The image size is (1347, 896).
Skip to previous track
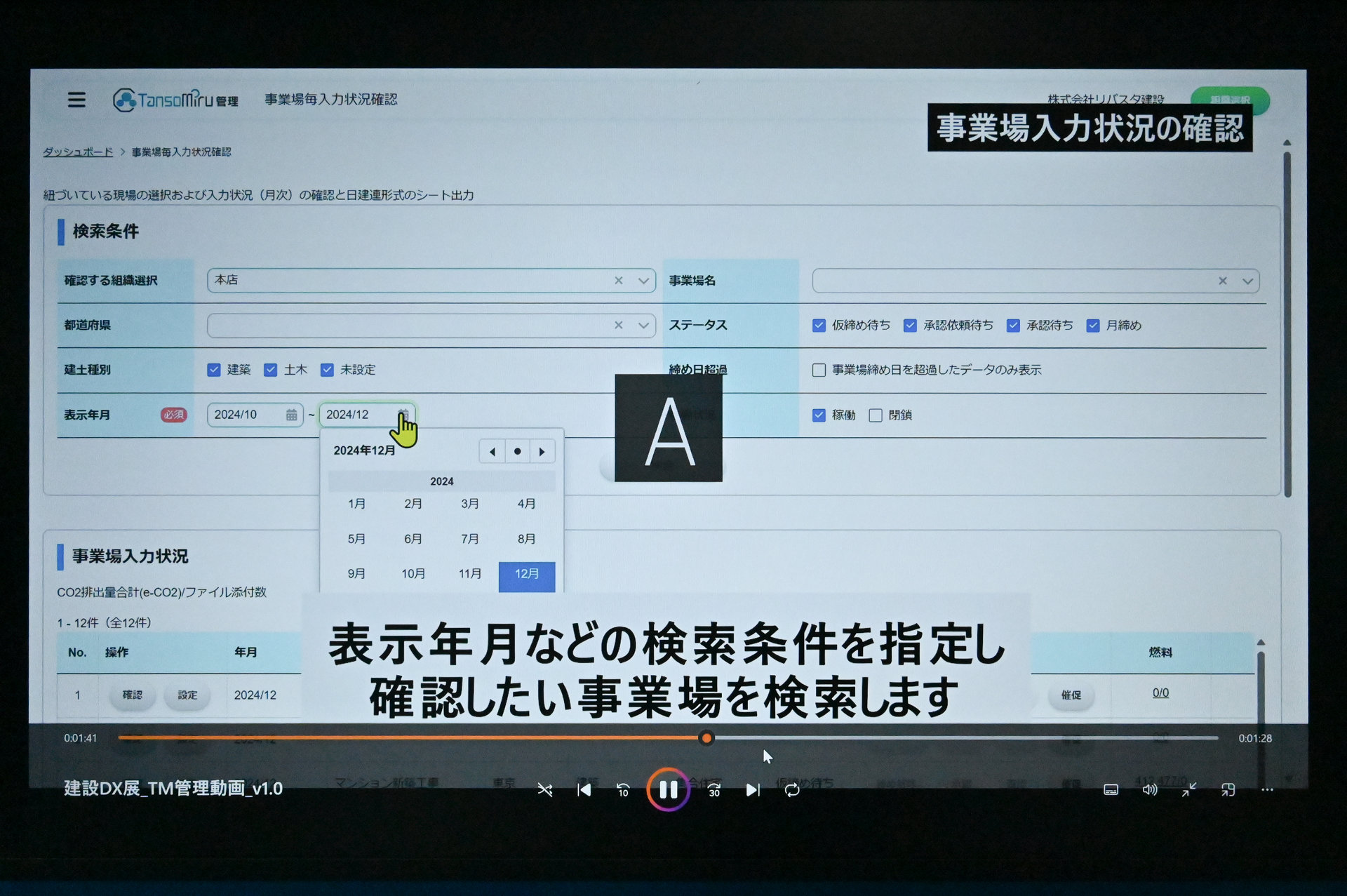584,790
